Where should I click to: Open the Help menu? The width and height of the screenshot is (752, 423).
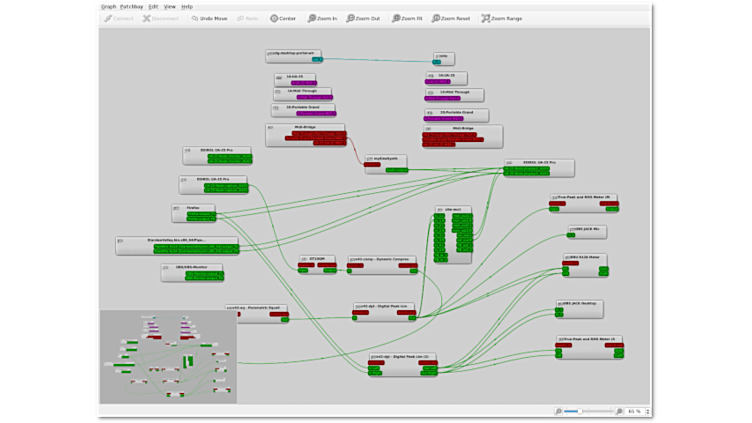pyautogui.click(x=186, y=6)
